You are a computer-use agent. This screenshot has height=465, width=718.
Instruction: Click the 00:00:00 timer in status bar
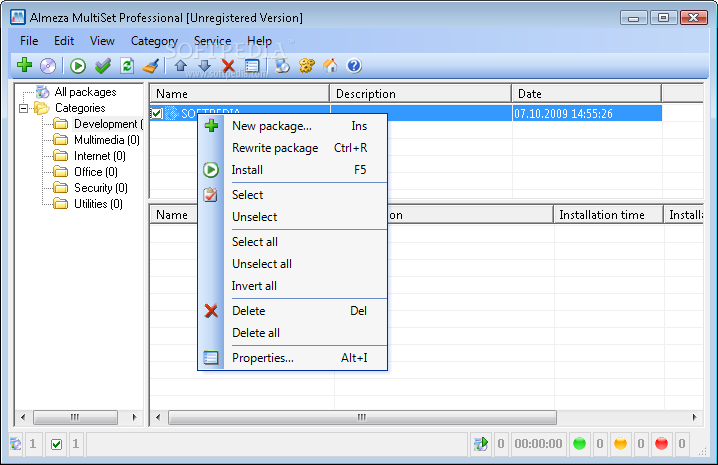(x=538, y=443)
